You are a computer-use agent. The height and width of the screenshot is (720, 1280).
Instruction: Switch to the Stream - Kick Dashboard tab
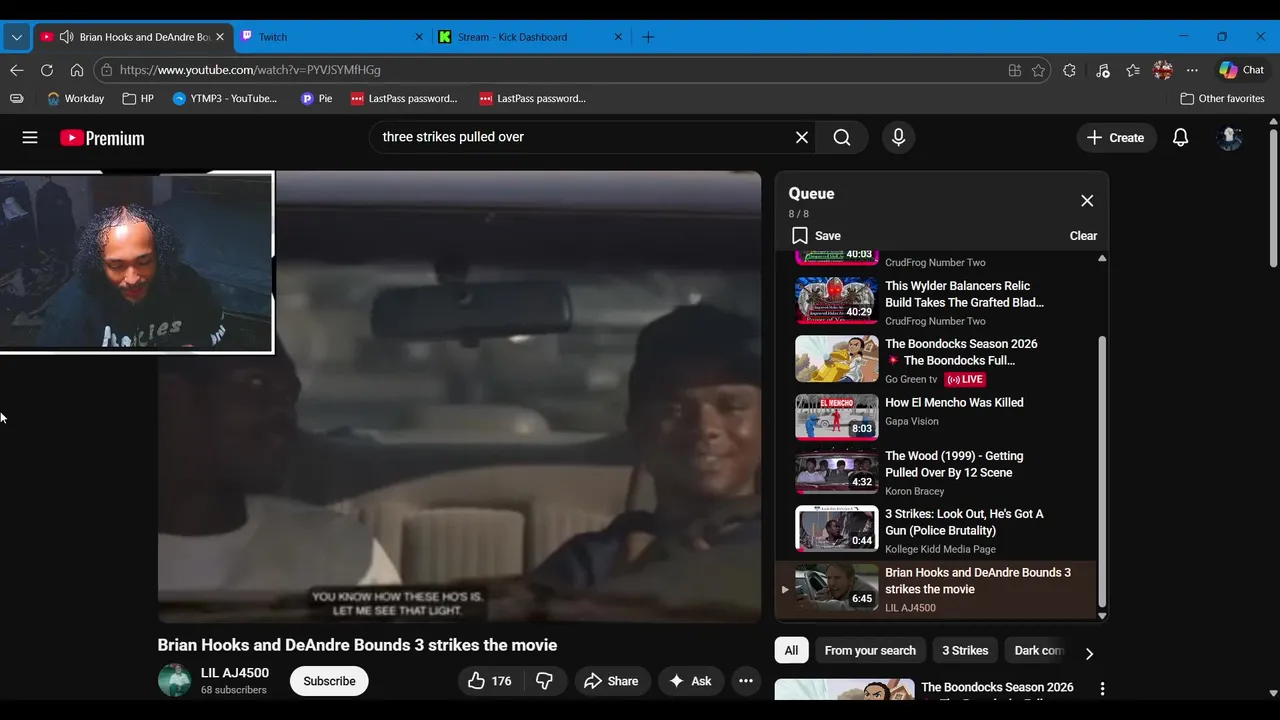[531, 37]
